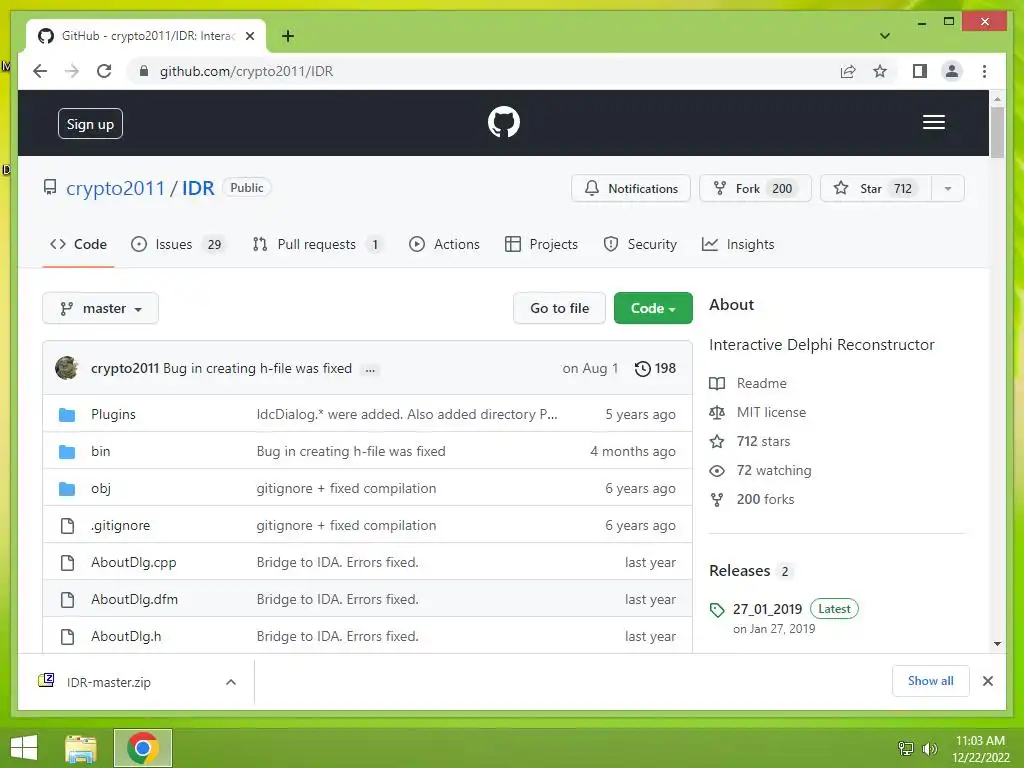1024x768 pixels.
Task: Open AboutDlg.dfm file
Action: (x=135, y=600)
